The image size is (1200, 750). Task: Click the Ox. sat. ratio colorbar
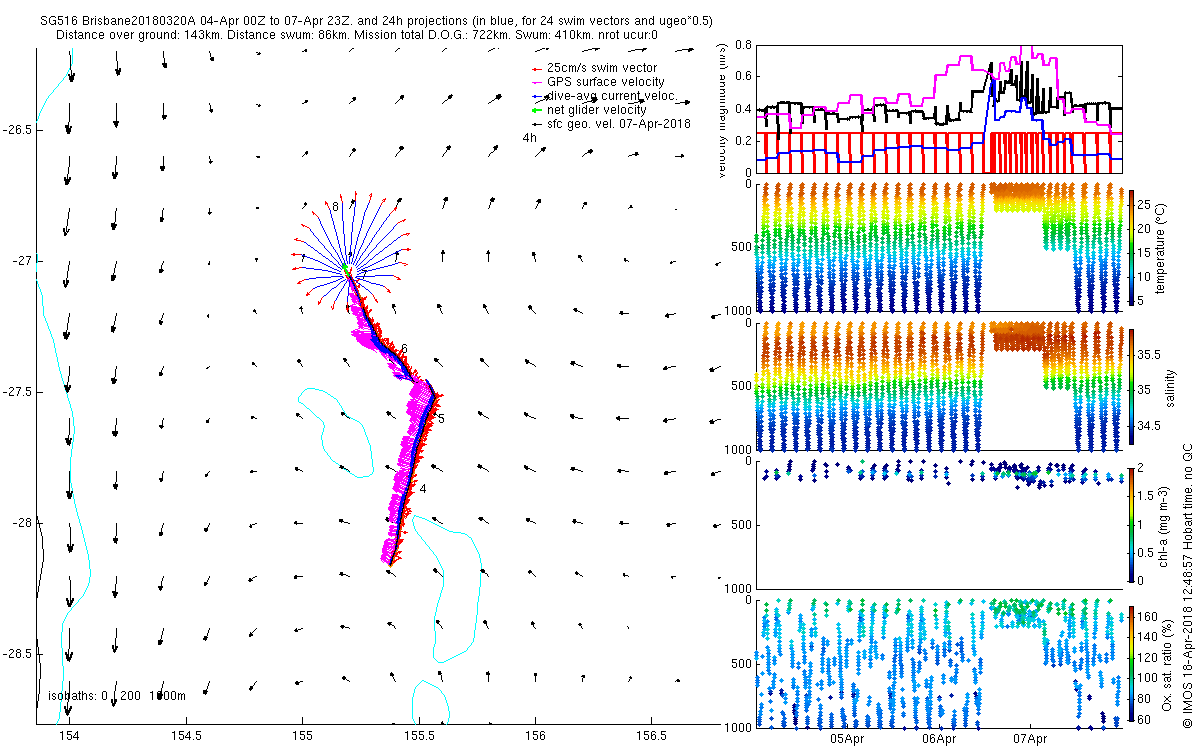[x=1131, y=663]
